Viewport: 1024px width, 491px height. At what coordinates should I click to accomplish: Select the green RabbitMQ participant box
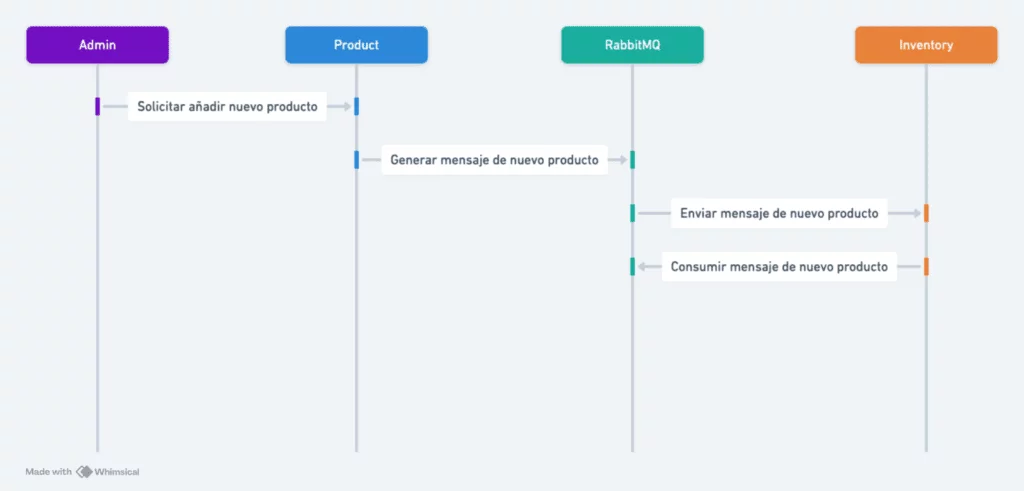(632, 45)
